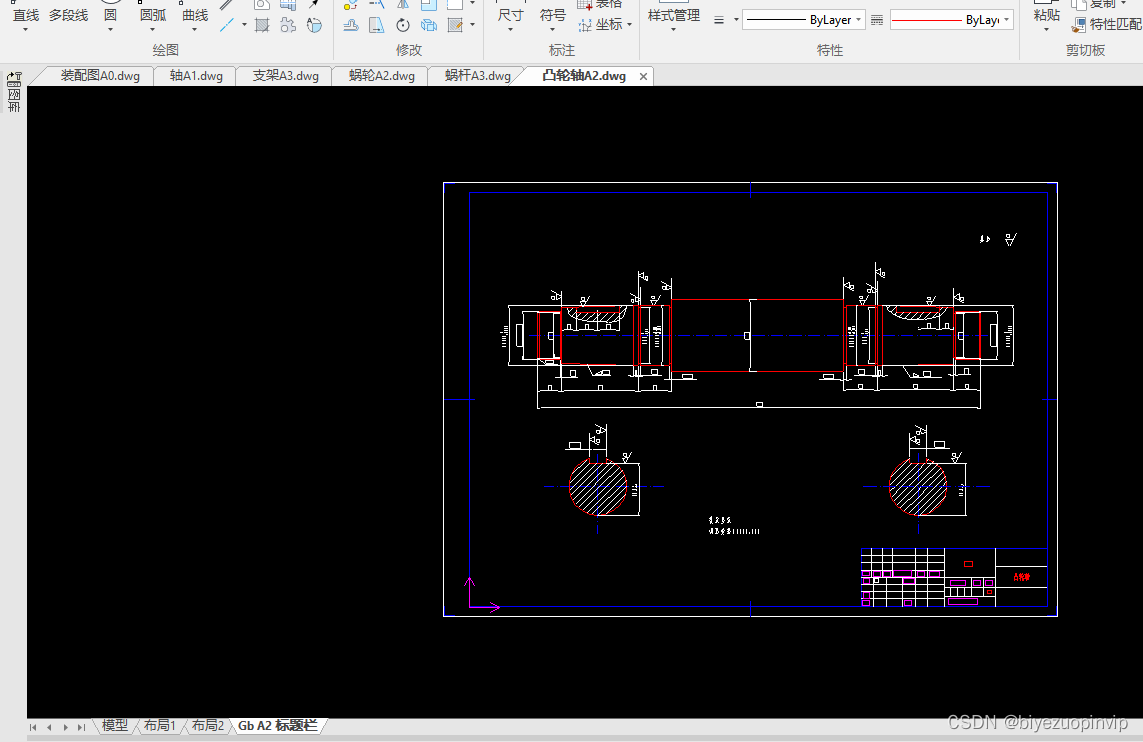Screen dimensions: 1143x742
Task: Select the 多段线 (polyline) tool
Action: tap(69, 15)
